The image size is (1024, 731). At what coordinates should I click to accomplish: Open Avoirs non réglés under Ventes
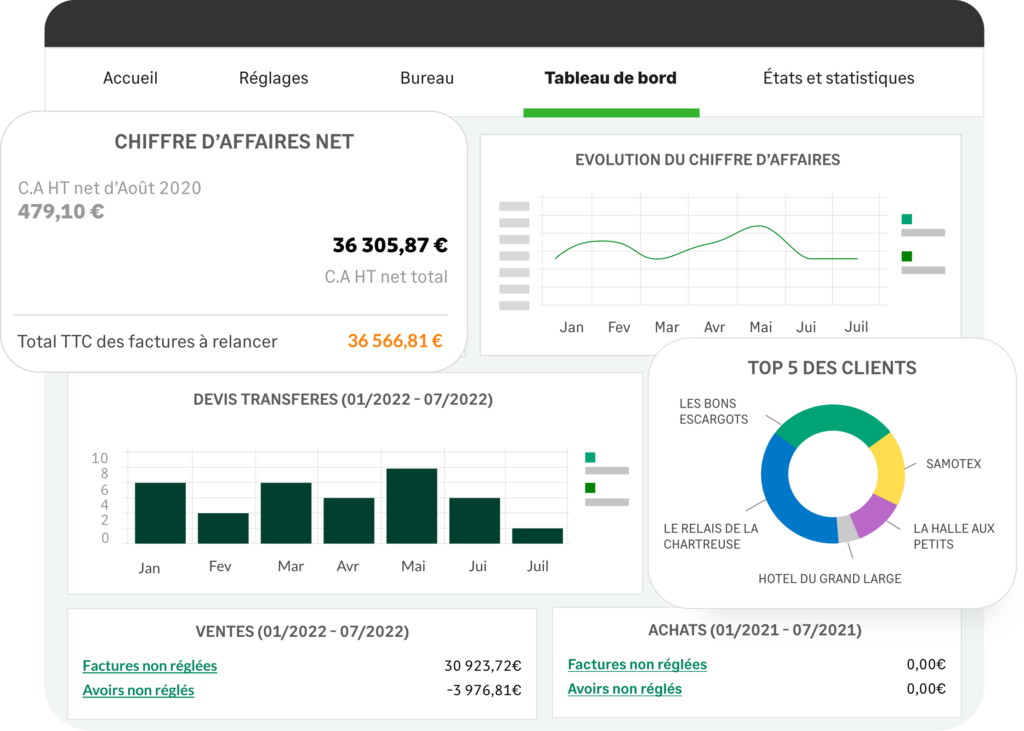[x=138, y=690]
